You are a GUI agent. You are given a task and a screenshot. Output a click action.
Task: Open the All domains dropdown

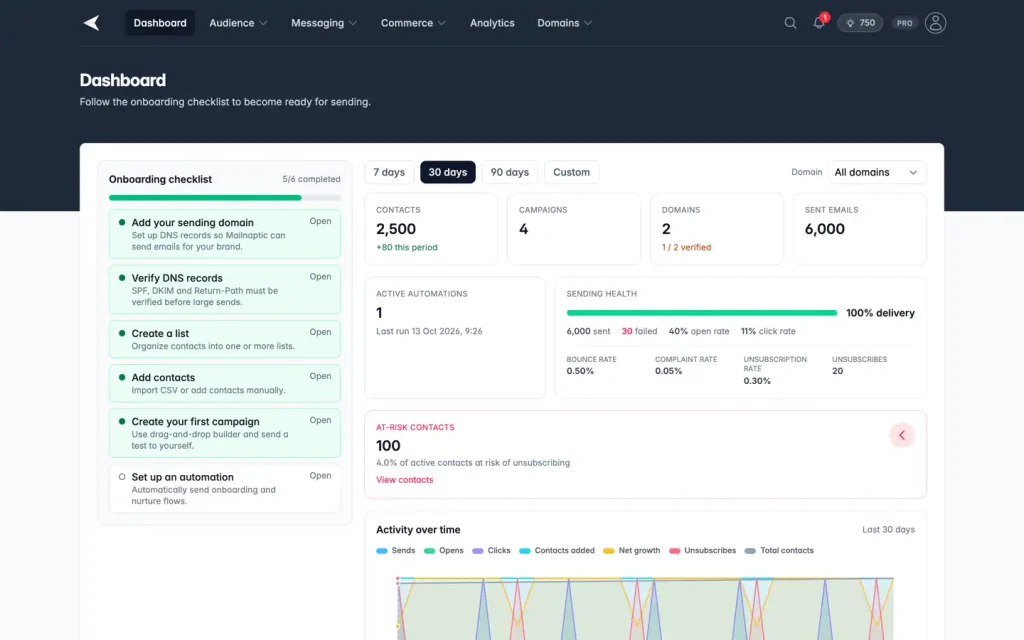click(877, 172)
